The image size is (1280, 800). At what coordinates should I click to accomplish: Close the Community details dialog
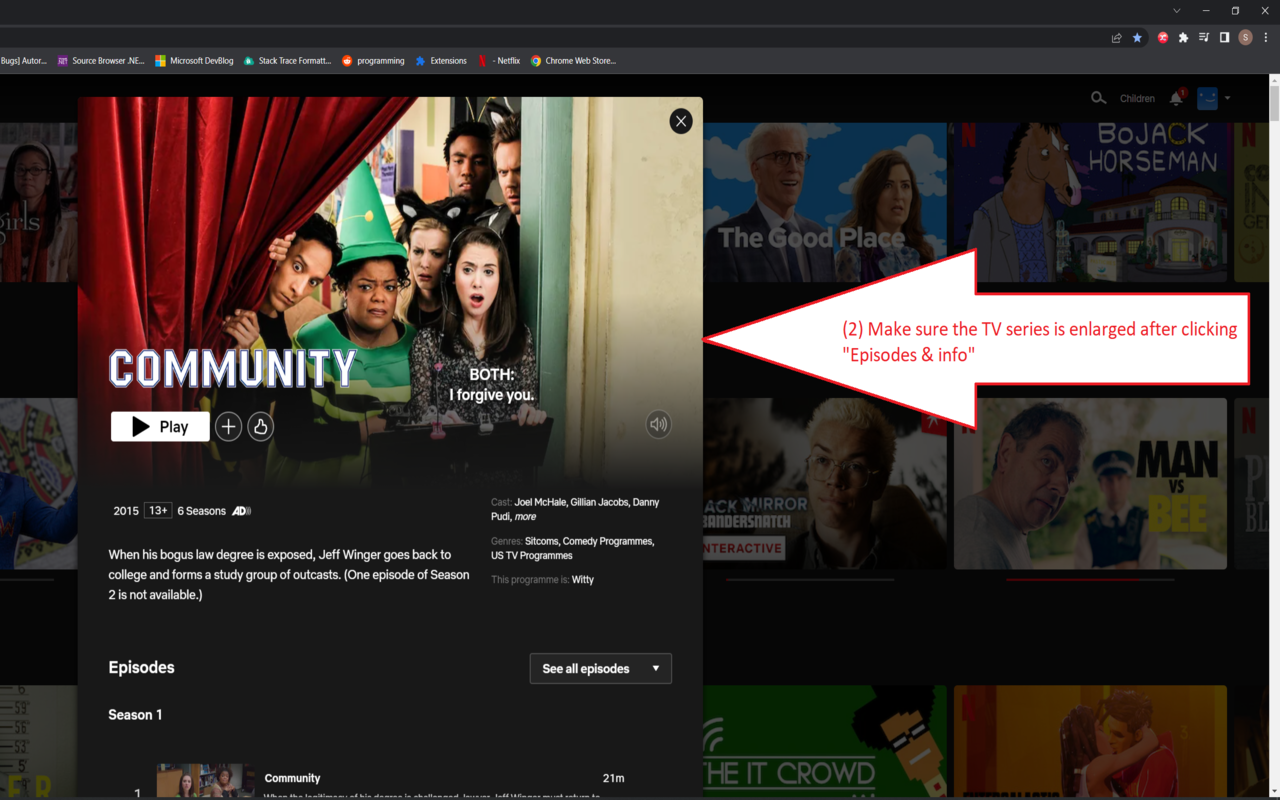pos(681,121)
